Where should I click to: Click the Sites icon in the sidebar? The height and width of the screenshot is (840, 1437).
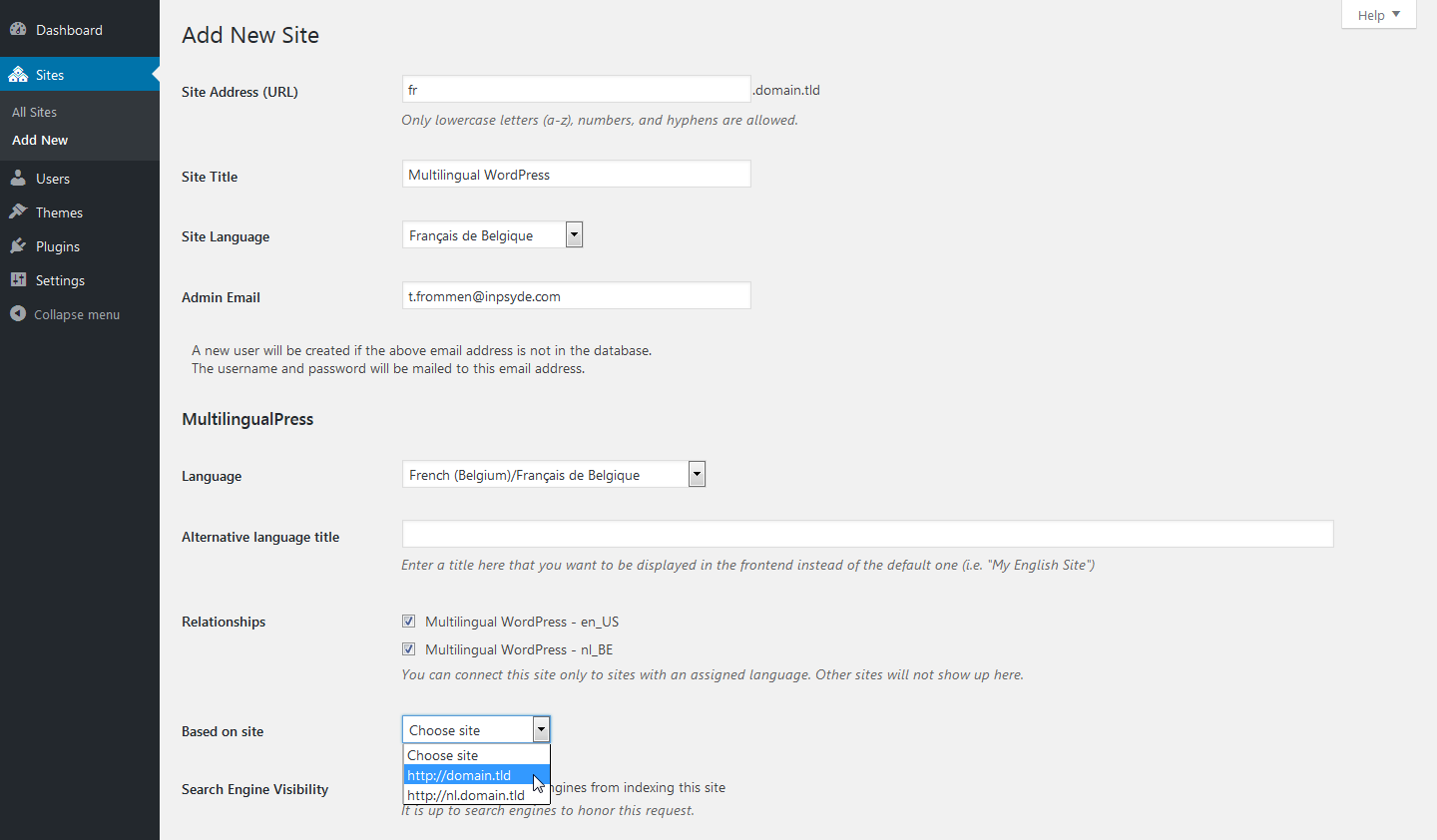coord(18,74)
